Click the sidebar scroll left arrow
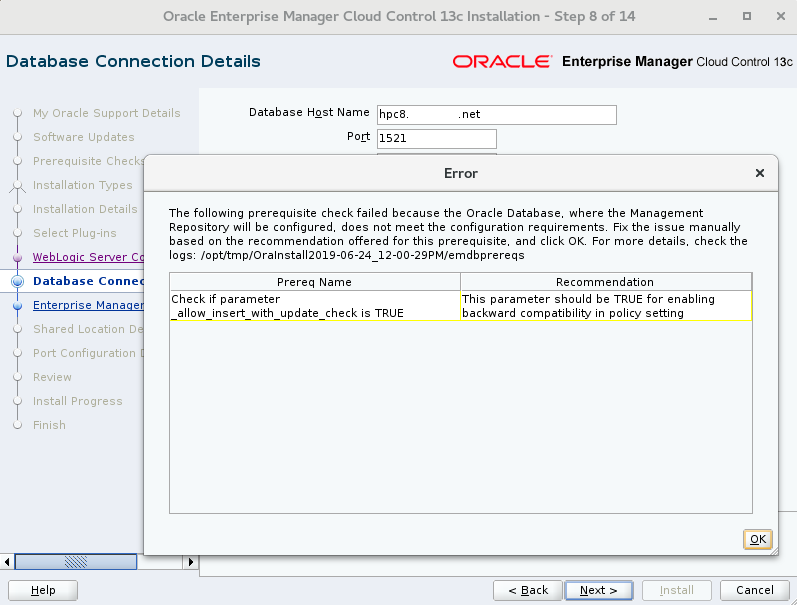797x605 pixels. (x=7, y=562)
